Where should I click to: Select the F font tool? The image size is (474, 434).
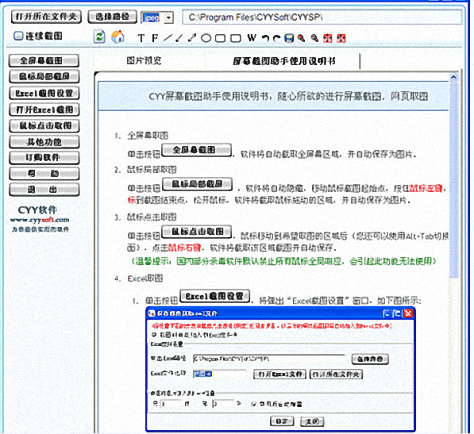(x=154, y=38)
